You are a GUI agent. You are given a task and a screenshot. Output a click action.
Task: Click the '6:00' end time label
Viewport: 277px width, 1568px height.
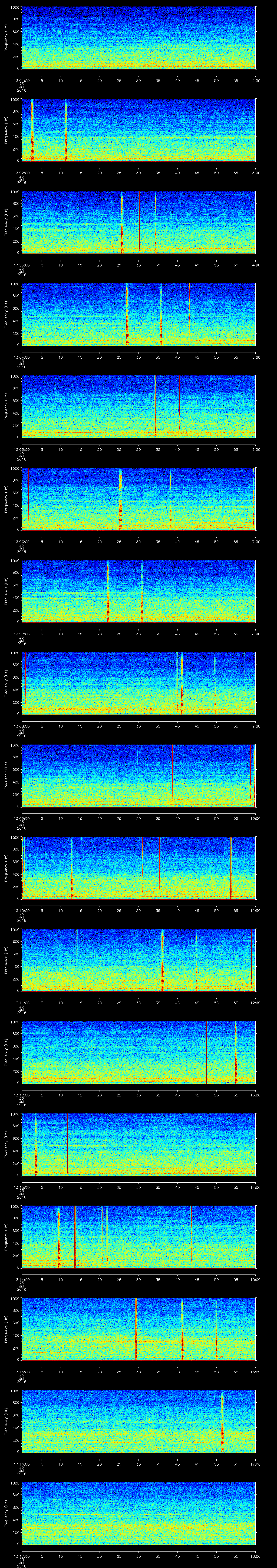tap(256, 449)
